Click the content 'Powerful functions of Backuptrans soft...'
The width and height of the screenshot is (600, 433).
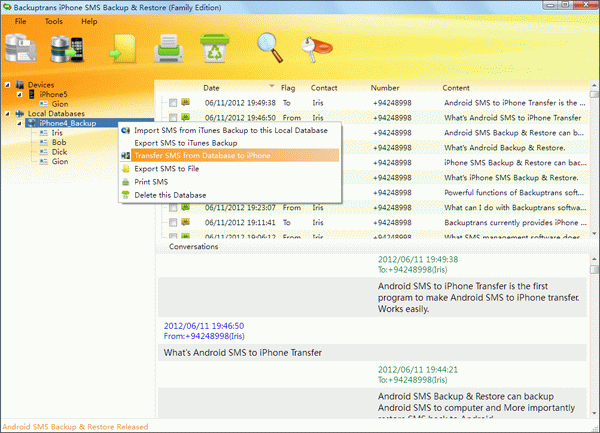point(514,193)
